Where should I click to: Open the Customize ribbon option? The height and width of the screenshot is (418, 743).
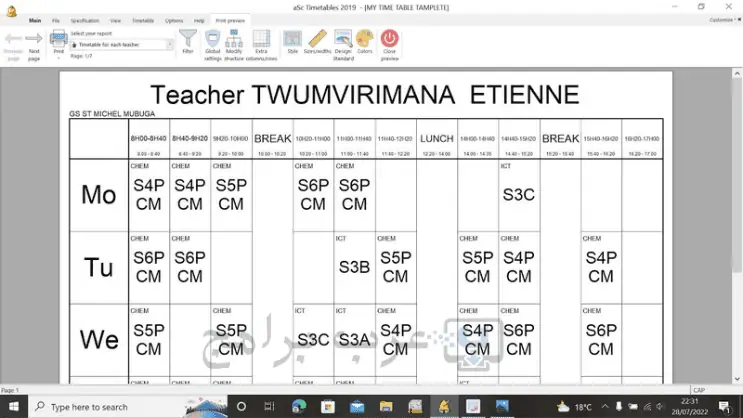[720, 20]
